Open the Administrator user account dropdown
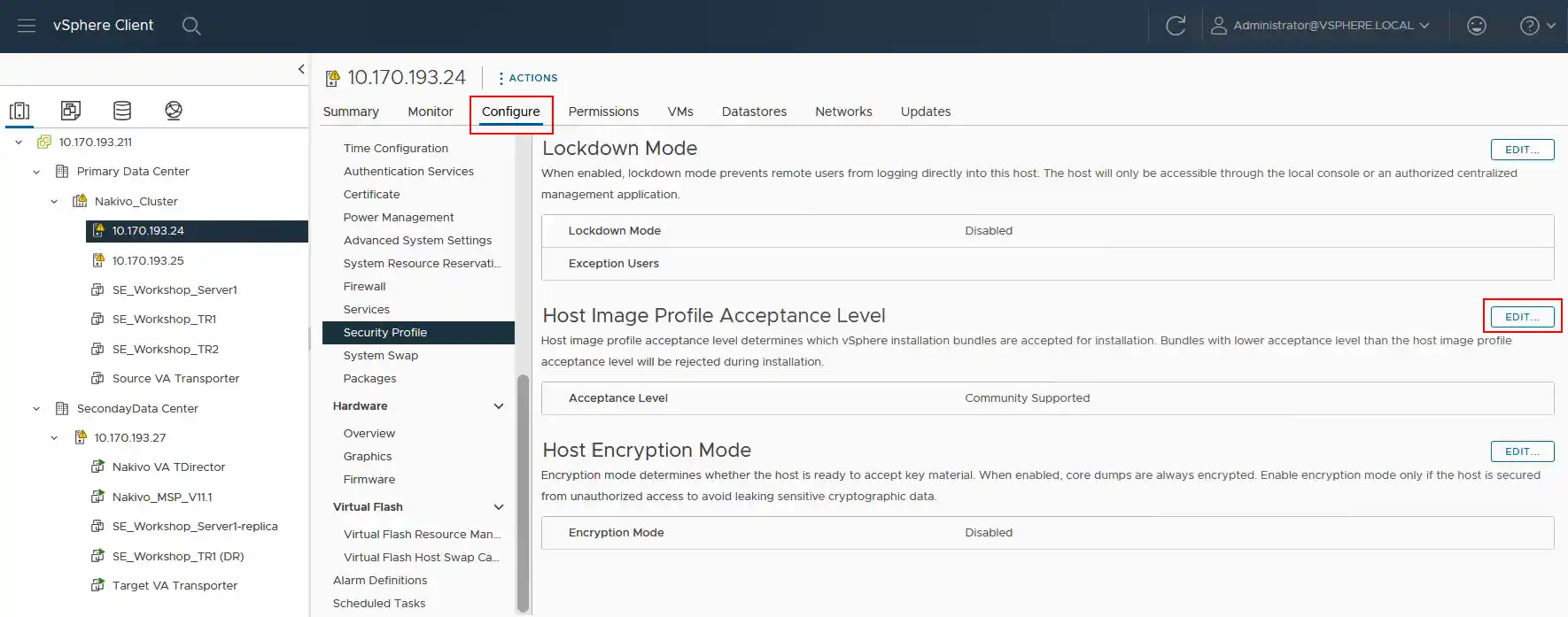Screen dimensions: 1568x617 [x=1320, y=26]
